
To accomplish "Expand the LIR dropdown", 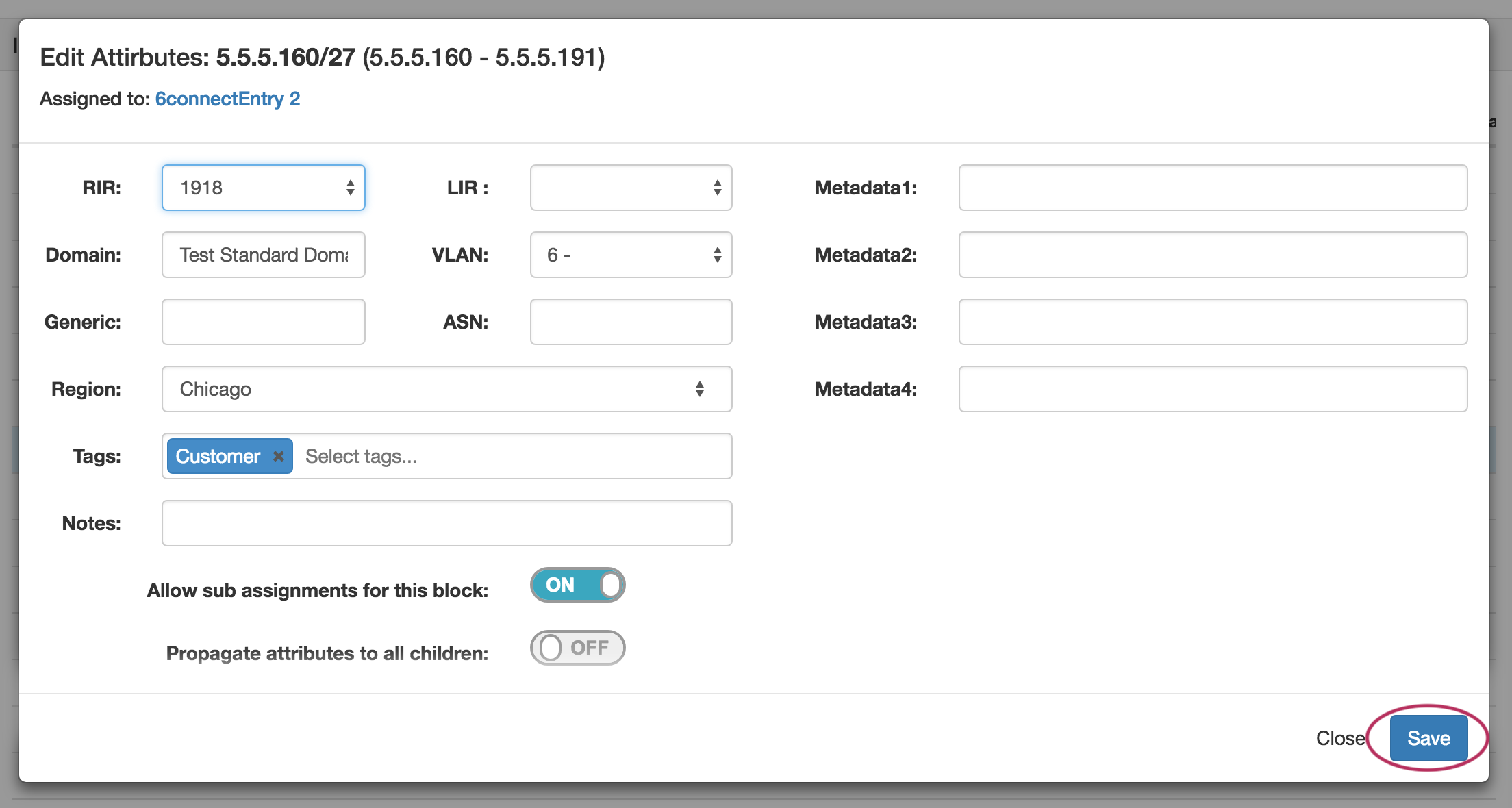I will tap(631, 188).
